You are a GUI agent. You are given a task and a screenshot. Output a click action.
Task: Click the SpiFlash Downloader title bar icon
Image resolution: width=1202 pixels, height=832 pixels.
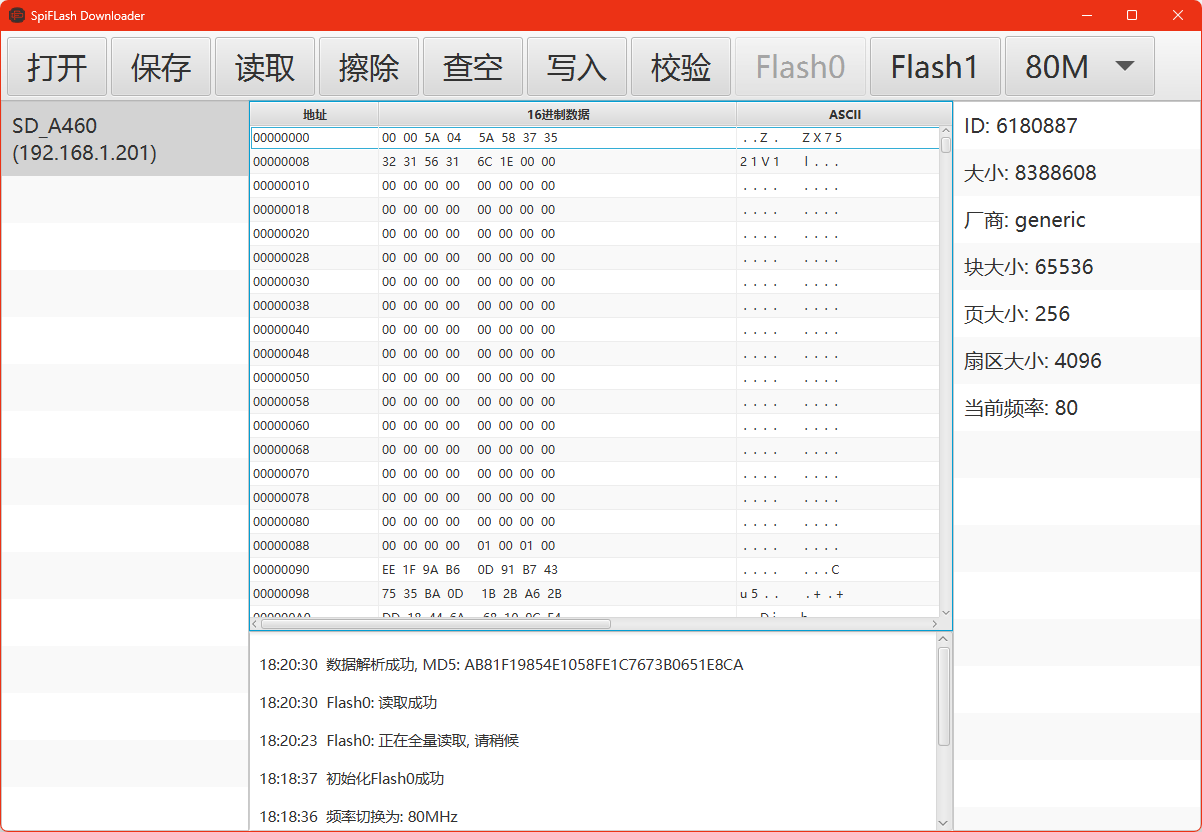15,15
